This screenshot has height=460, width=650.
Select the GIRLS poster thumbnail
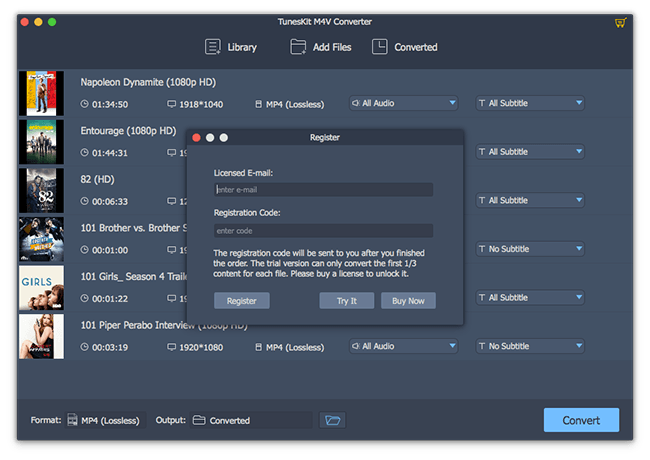pos(41,288)
